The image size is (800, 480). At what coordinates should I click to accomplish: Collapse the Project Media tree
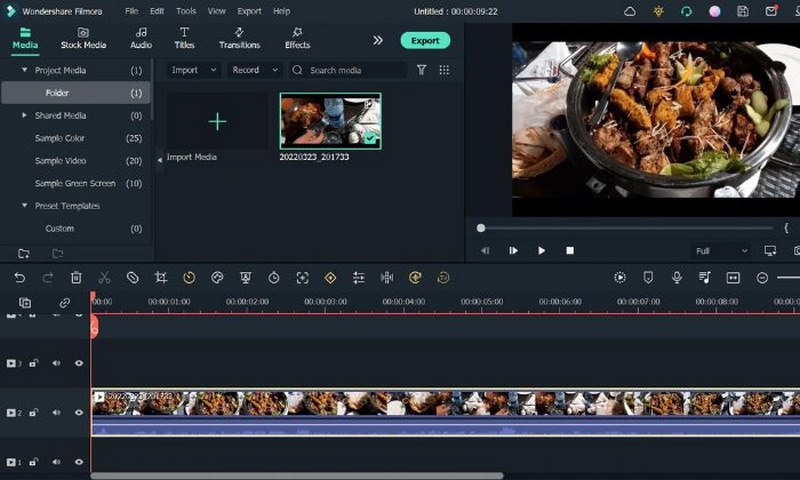click(24, 70)
